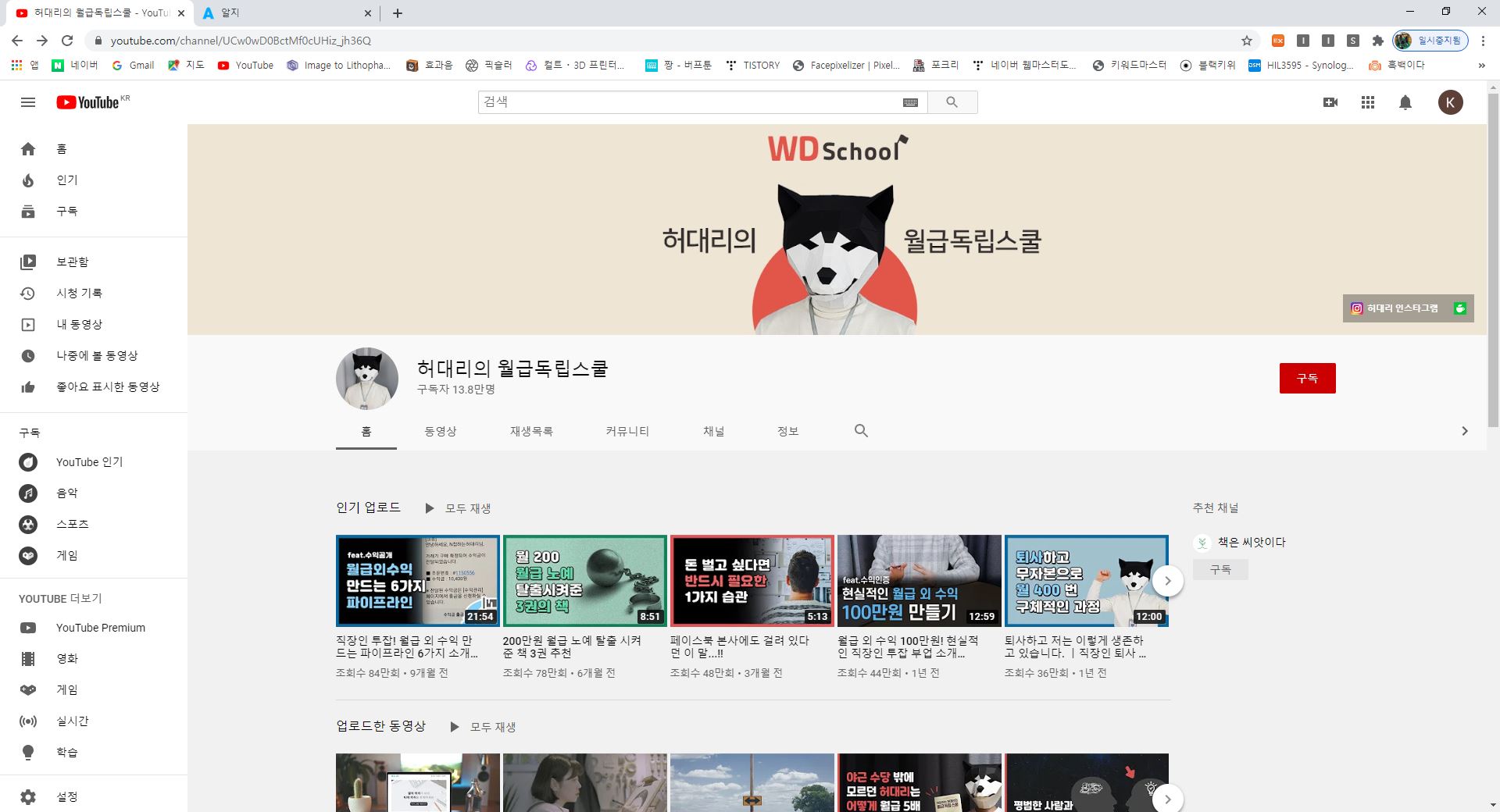1500x812 pixels.
Task: Open the 네이버 bookmark
Action: pos(75,66)
